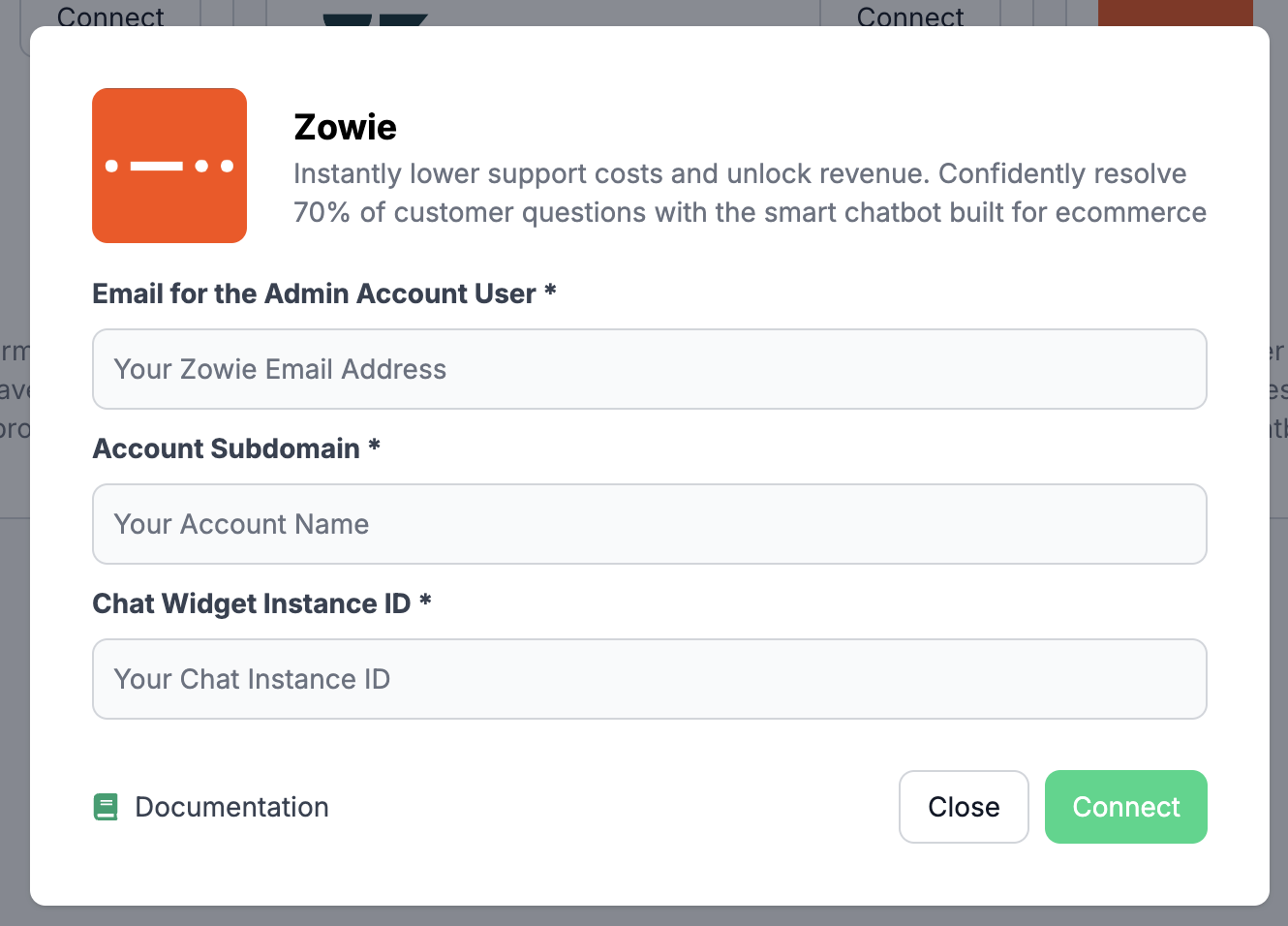Close the Zowie dialog with Close

(x=964, y=807)
